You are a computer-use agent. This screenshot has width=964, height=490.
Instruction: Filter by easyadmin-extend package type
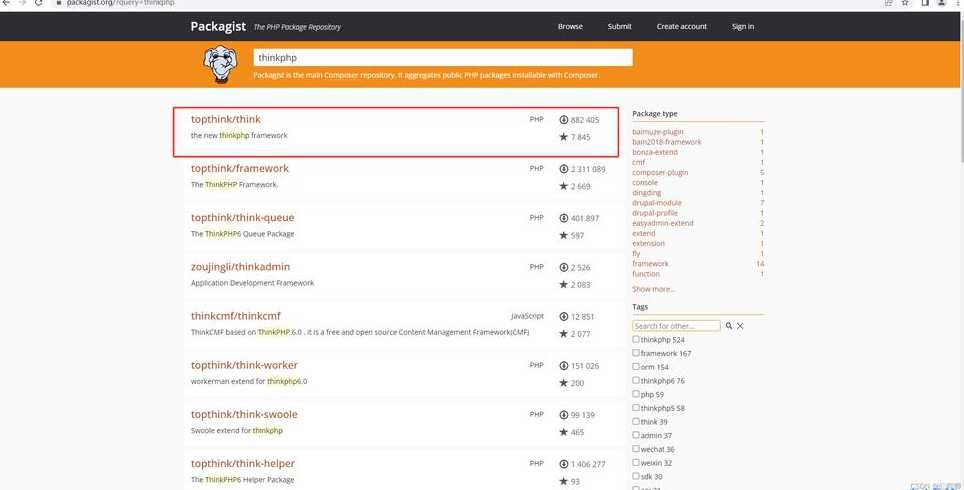[663, 223]
